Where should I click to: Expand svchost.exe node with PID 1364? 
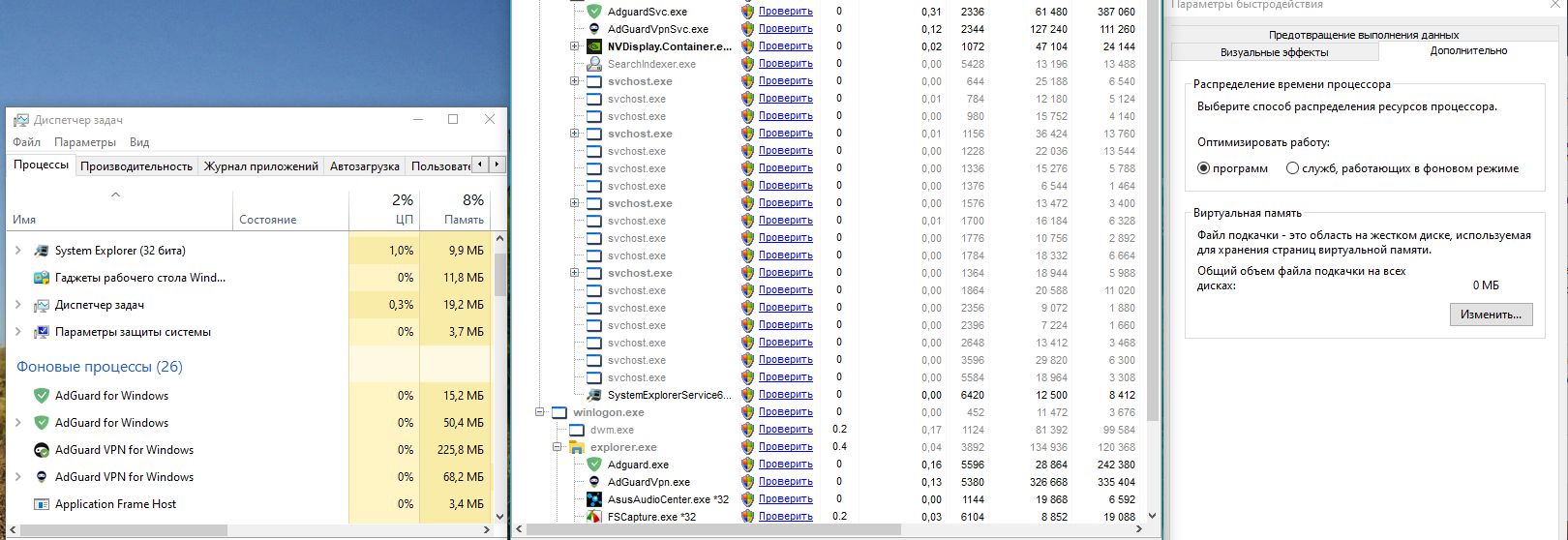[x=575, y=273]
